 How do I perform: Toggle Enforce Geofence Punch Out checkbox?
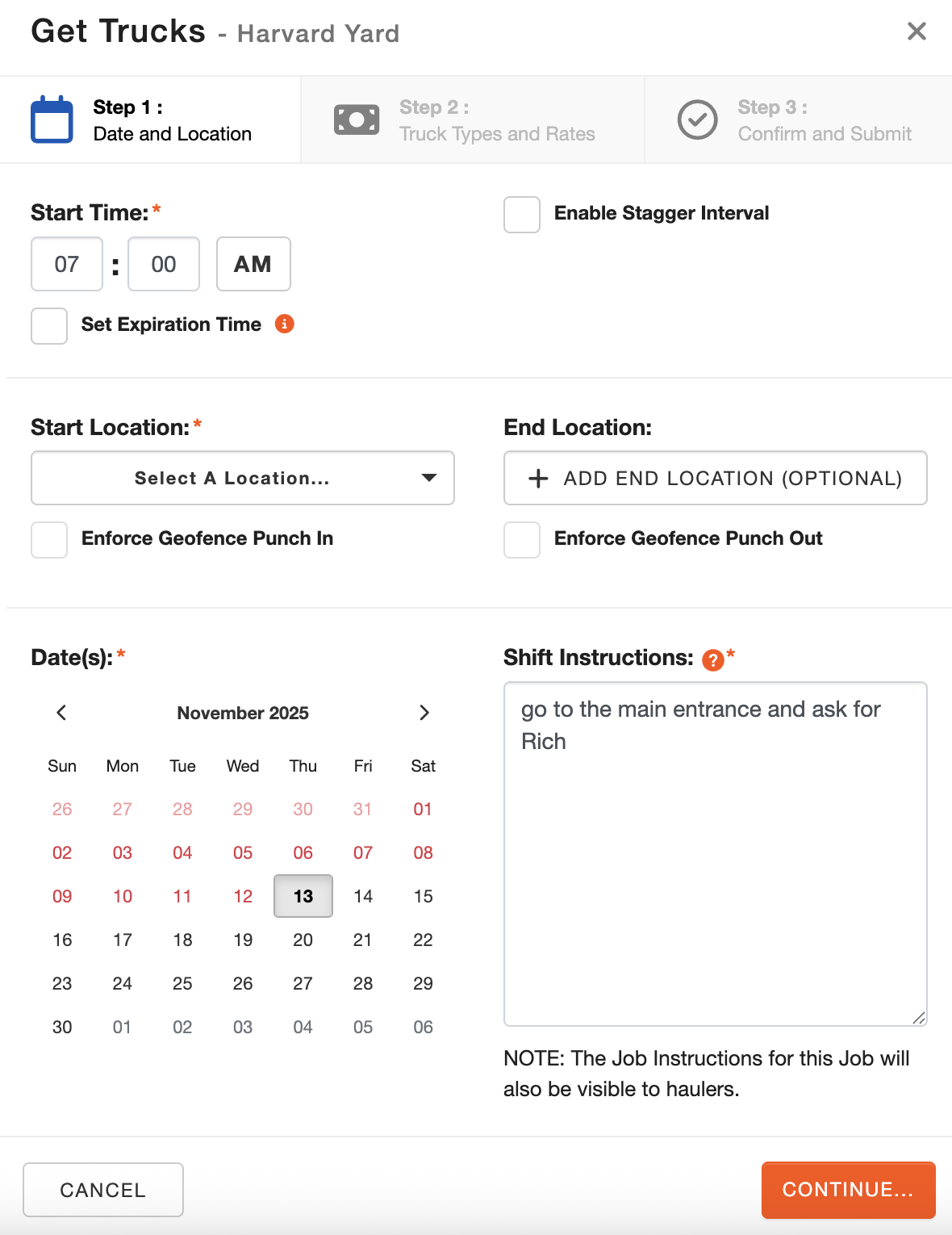coord(522,539)
